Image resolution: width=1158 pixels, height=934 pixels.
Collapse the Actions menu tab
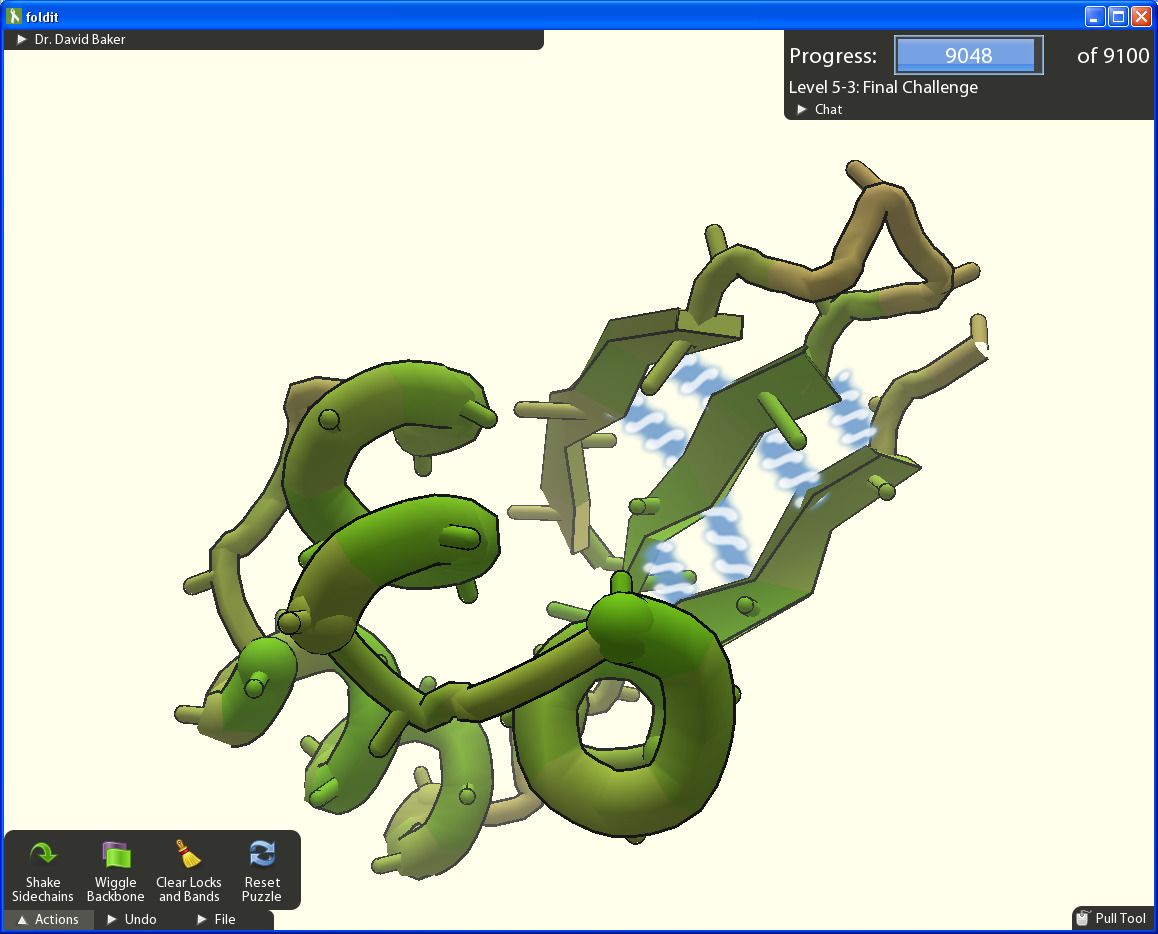48,919
